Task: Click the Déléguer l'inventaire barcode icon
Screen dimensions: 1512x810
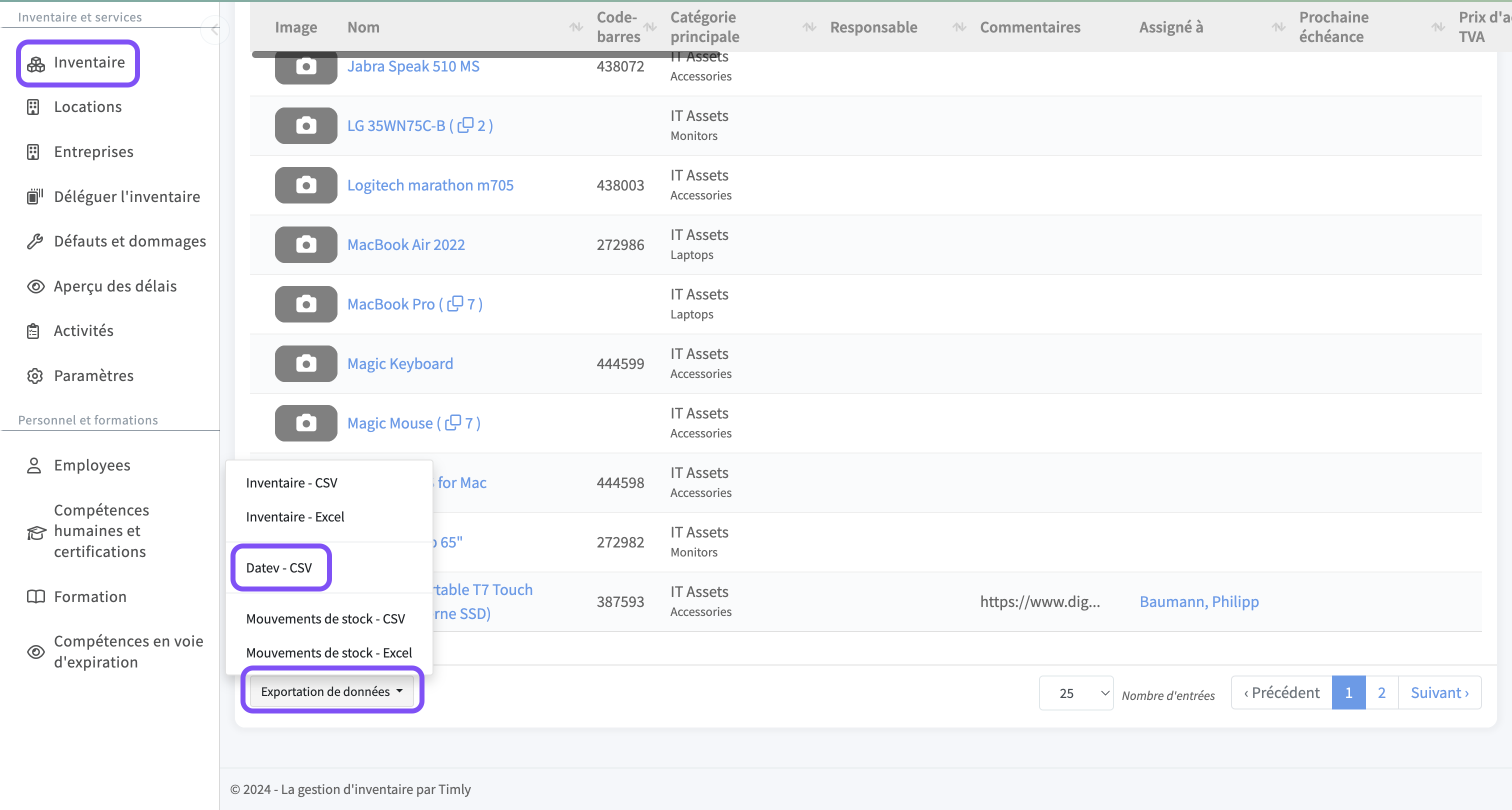Action: (35, 196)
